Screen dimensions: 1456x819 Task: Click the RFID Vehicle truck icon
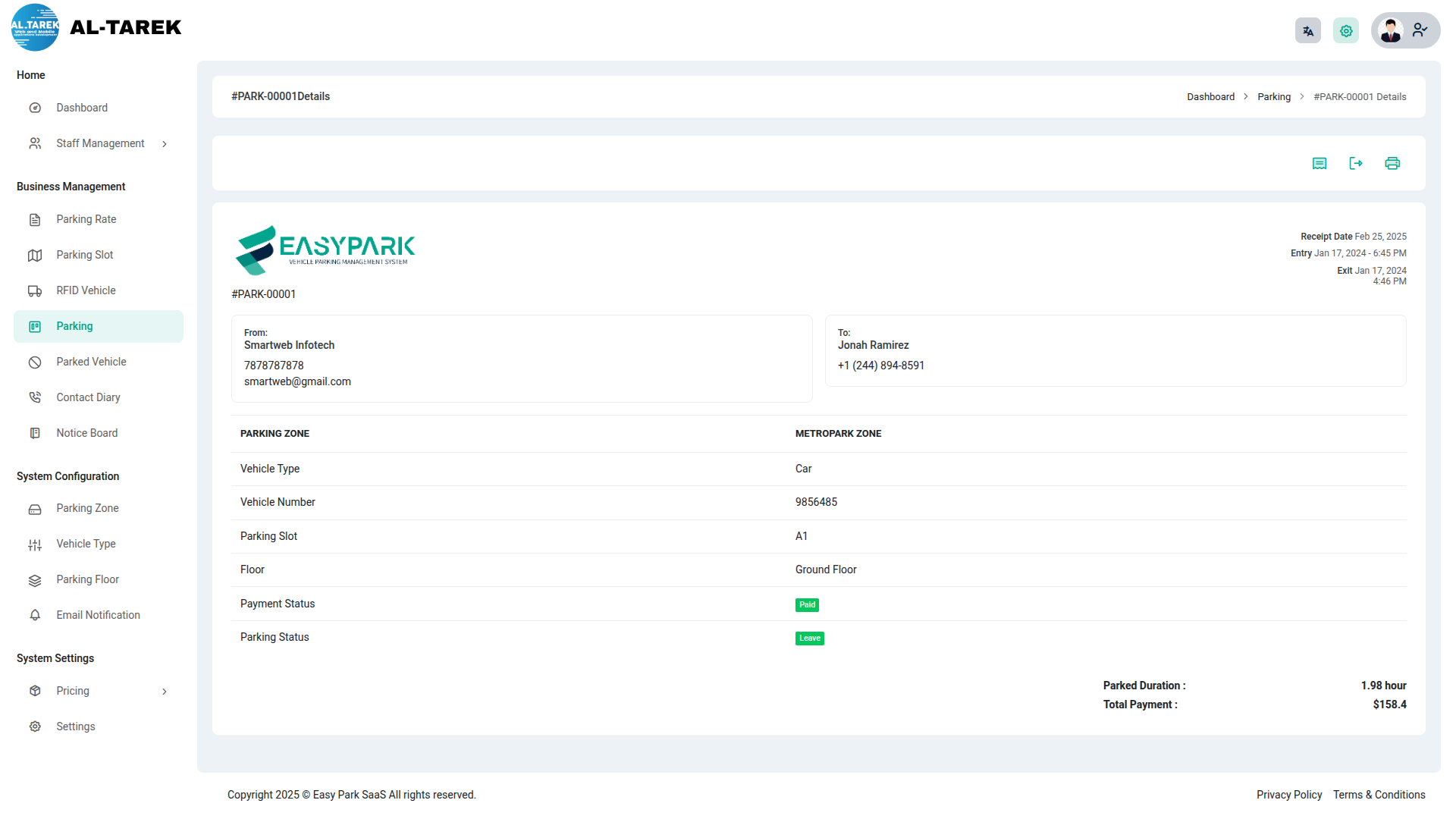35,291
